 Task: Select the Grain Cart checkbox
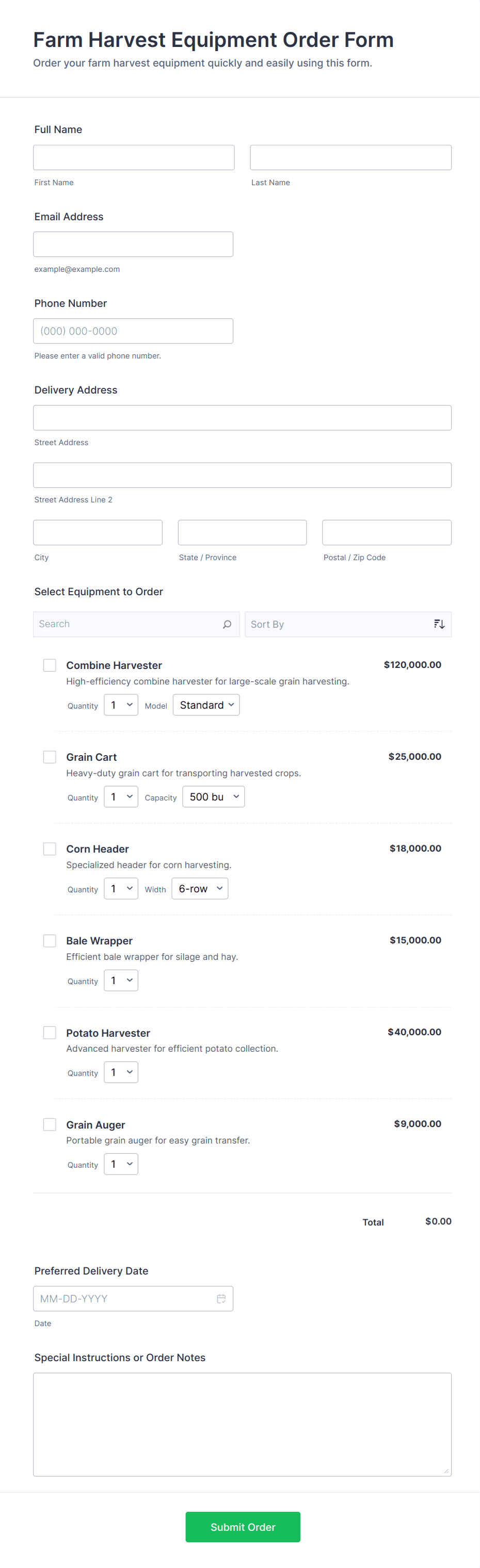click(x=50, y=757)
